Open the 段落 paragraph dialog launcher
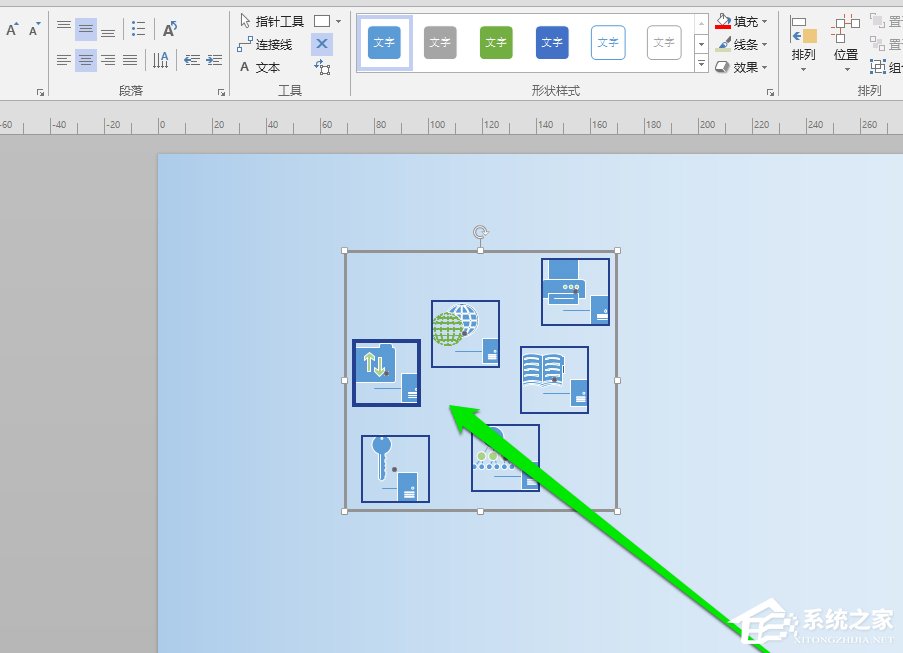Viewport: 903px width, 653px height. pos(220,91)
